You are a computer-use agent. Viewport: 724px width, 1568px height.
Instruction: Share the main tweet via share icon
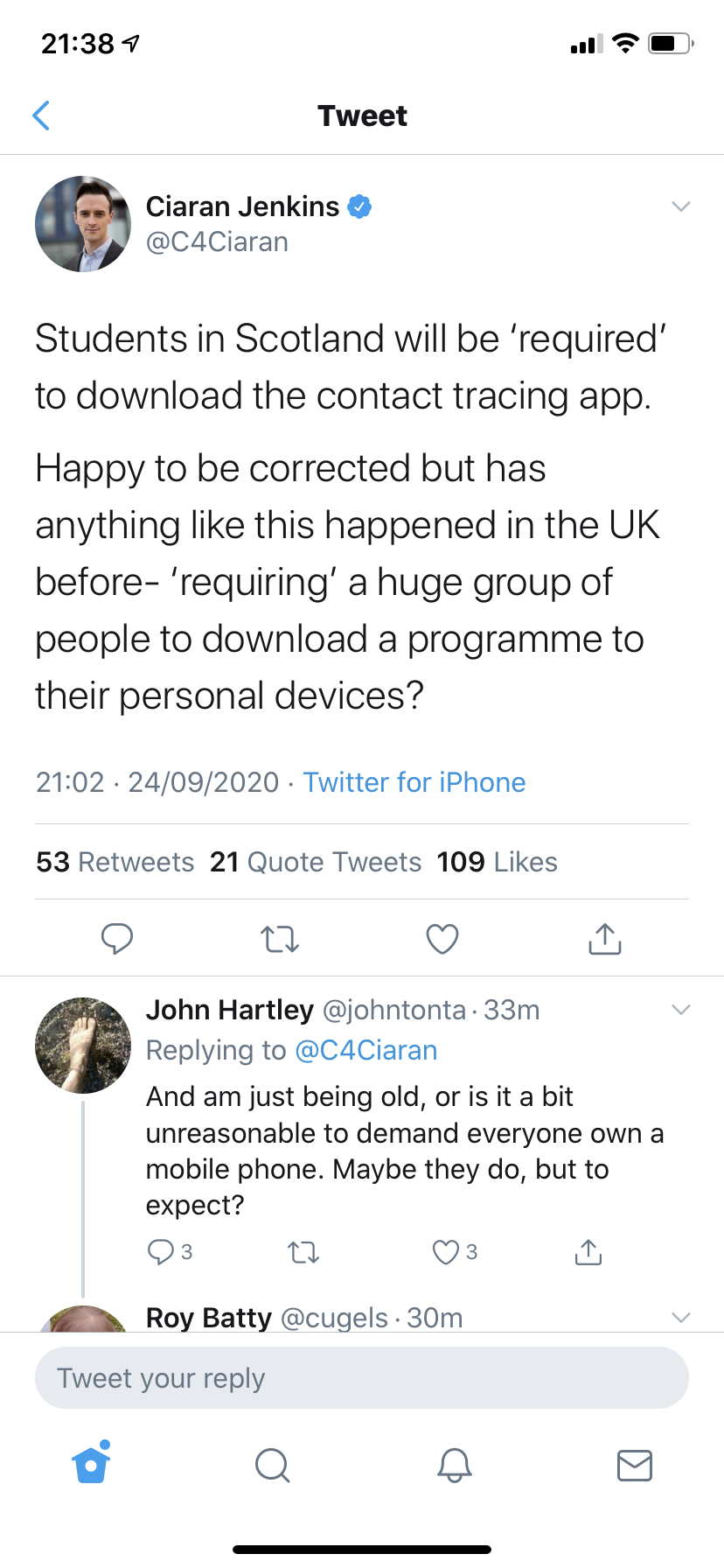pos(605,938)
